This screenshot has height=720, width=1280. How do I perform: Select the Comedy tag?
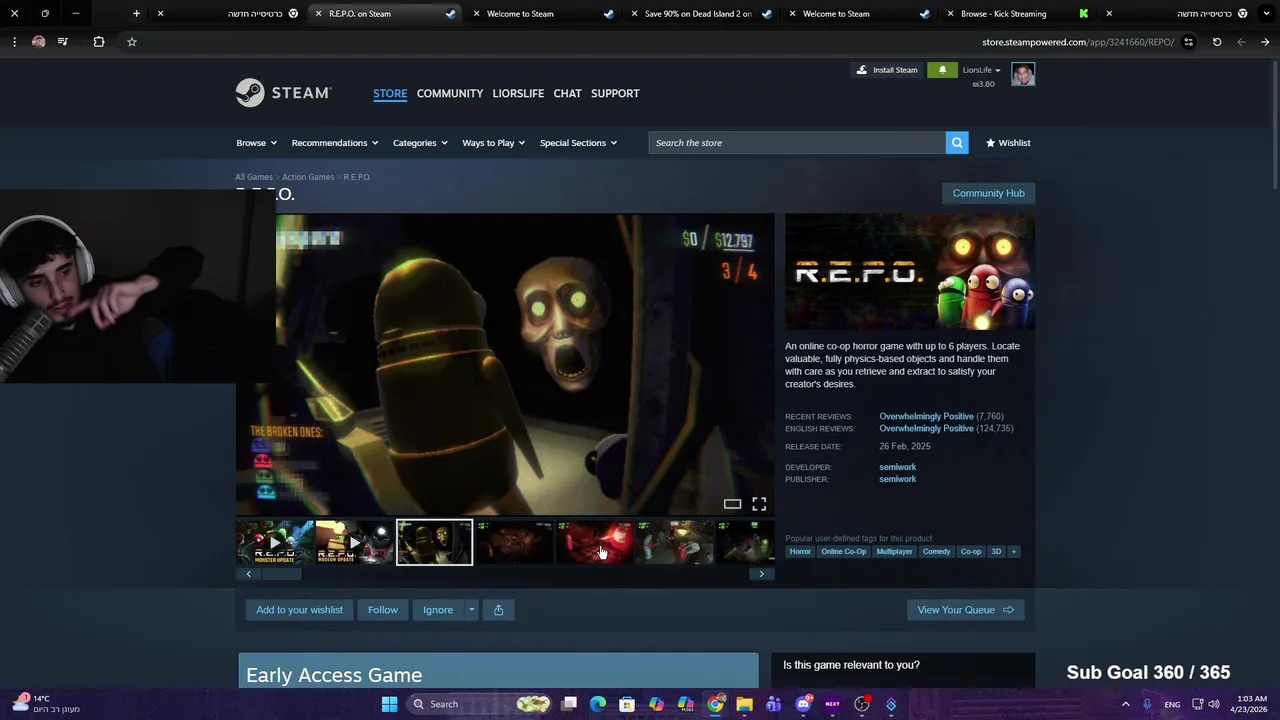pyautogui.click(x=936, y=552)
